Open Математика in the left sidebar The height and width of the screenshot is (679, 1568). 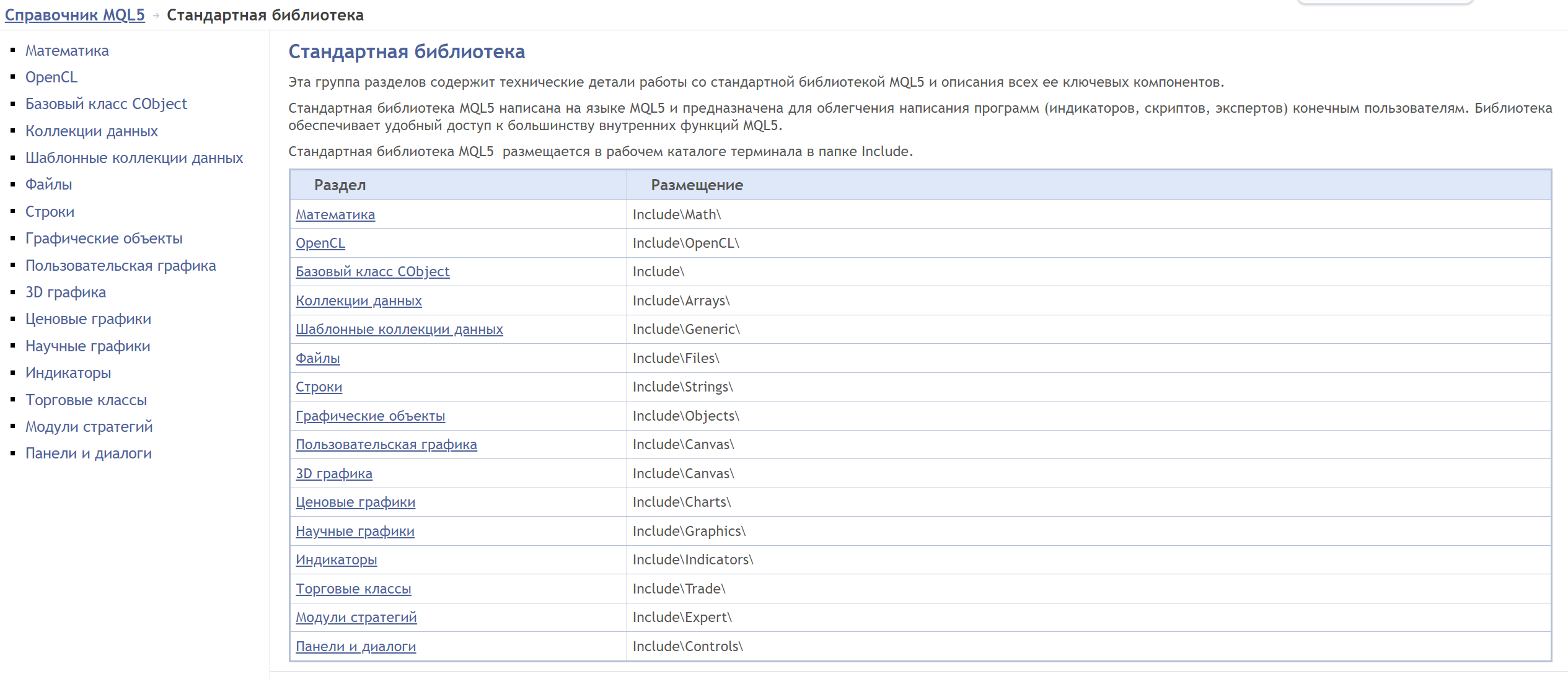coord(67,51)
